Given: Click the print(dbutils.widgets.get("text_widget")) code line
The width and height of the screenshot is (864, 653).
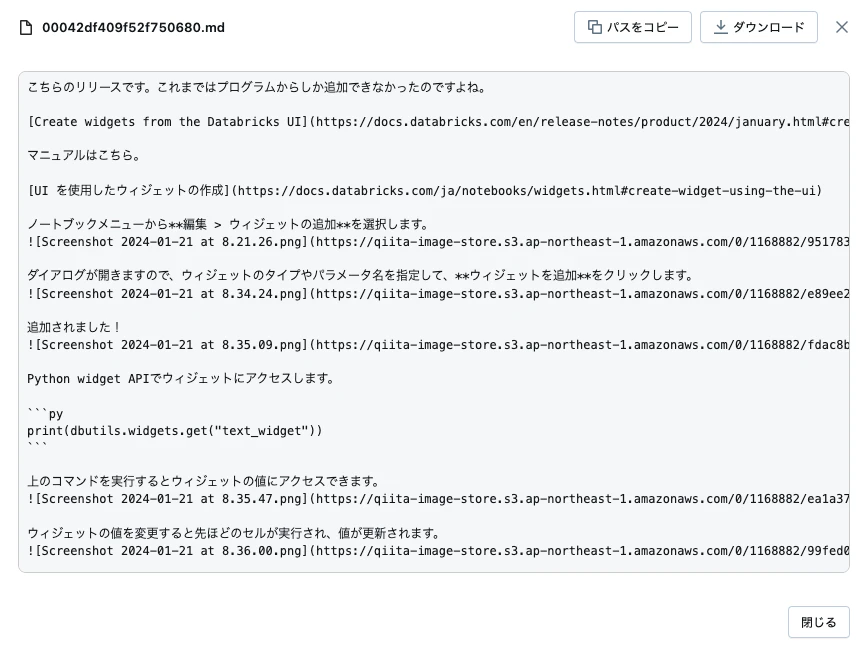Looking at the screenshot, I should pyautogui.click(x=175, y=431).
